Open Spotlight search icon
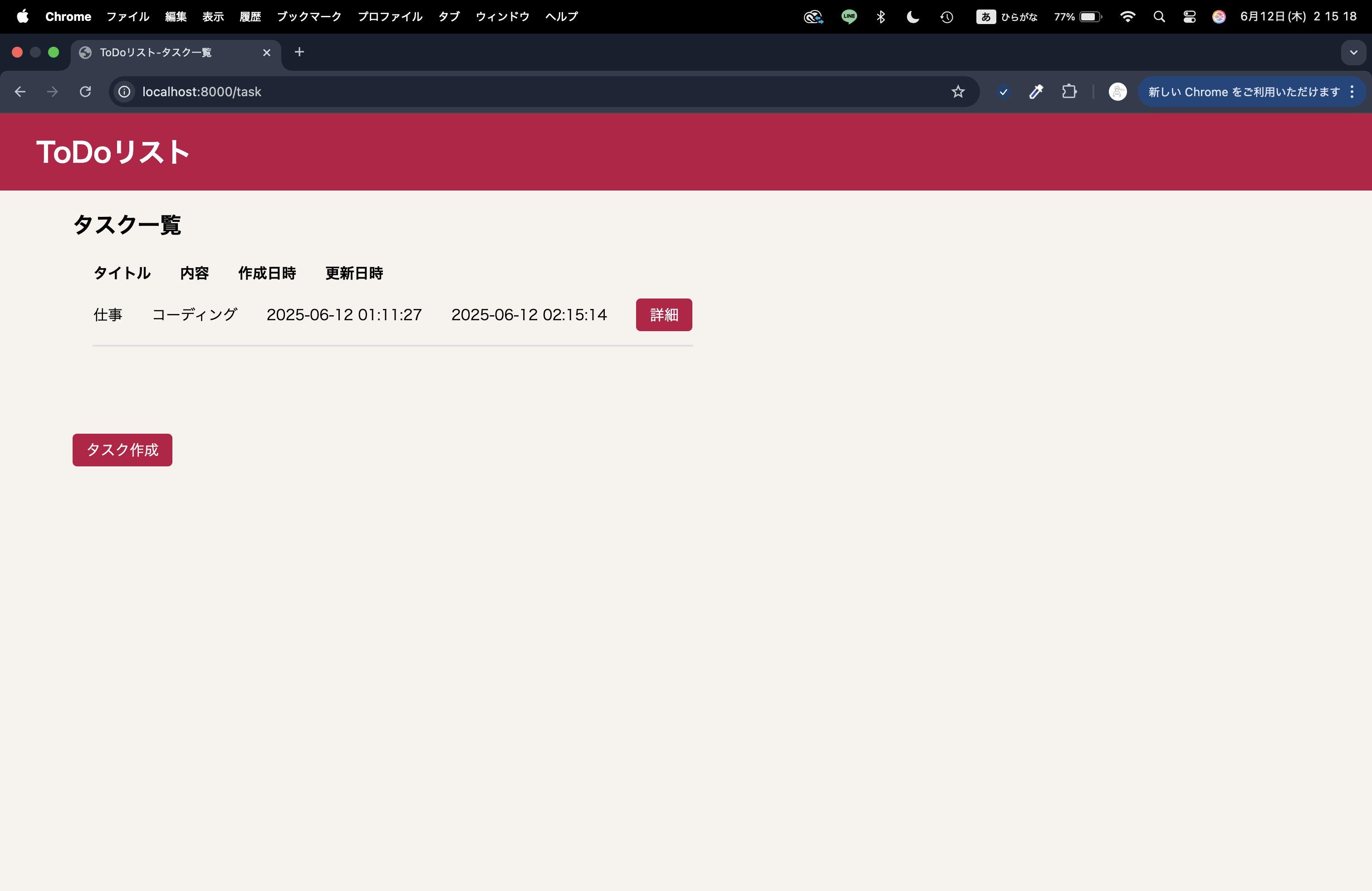 [1159, 17]
